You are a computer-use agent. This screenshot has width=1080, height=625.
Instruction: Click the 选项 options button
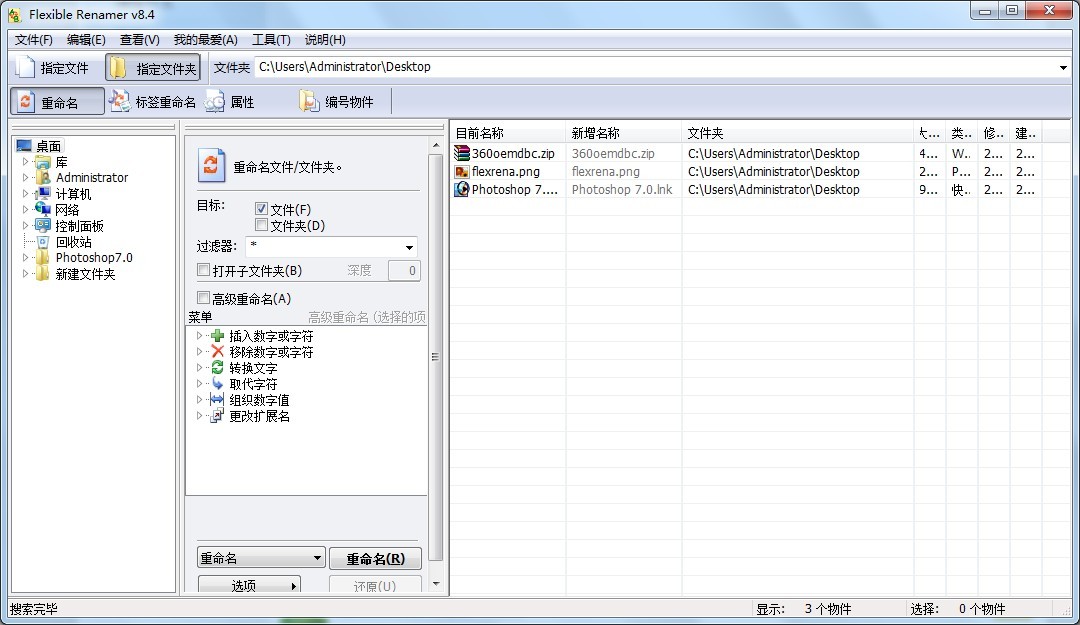(x=249, y=585)
